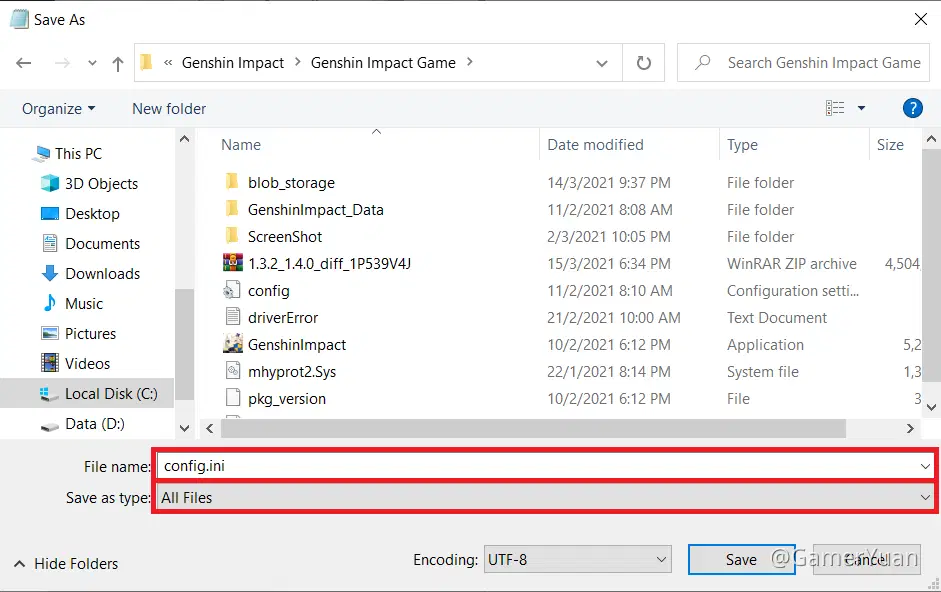The image size is (941, 592).
Task: Navigate back using the back arrow
Action: pos(23,62)
